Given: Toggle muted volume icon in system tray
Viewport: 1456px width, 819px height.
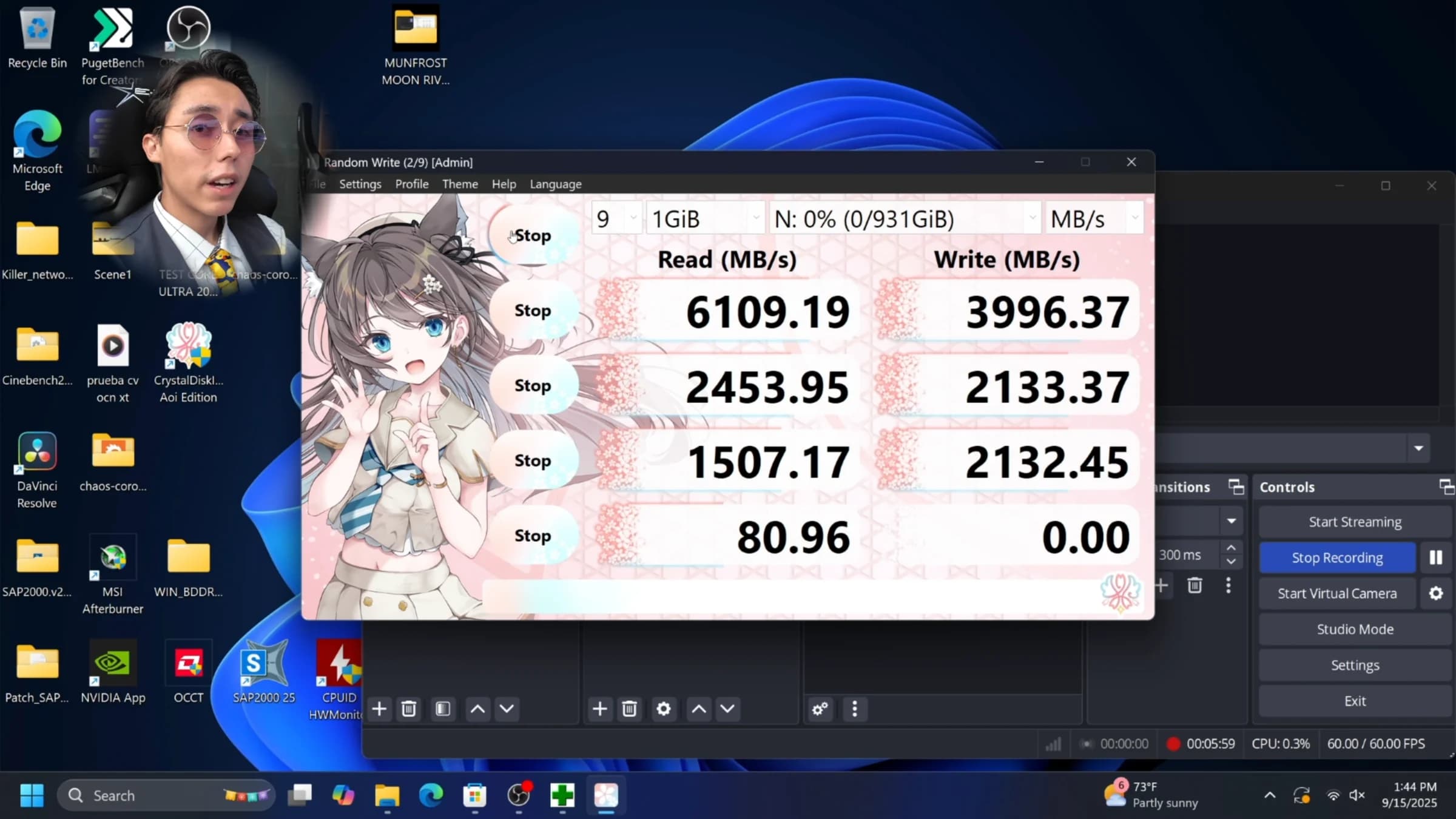Looking at the screenshot, I should [1357, 795].
